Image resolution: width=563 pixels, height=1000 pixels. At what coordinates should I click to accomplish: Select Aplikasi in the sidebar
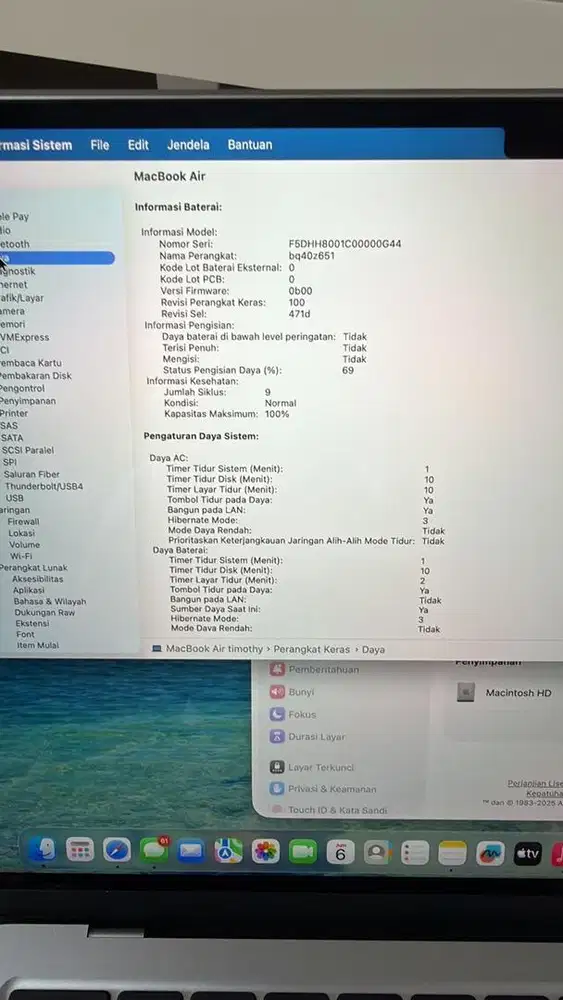[x=29, y=591]
